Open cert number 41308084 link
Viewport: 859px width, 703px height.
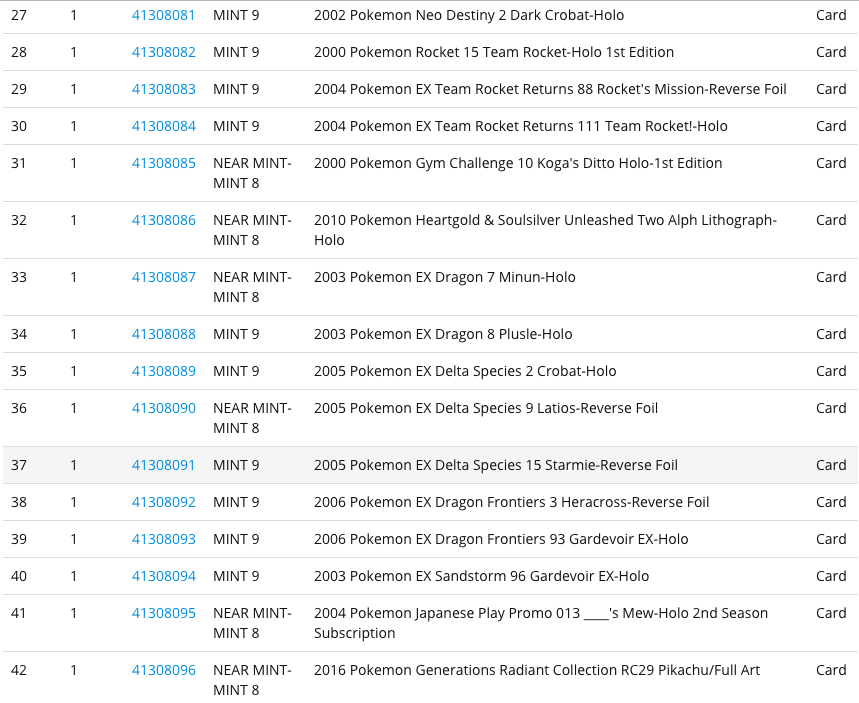click(x=163, y=127)
